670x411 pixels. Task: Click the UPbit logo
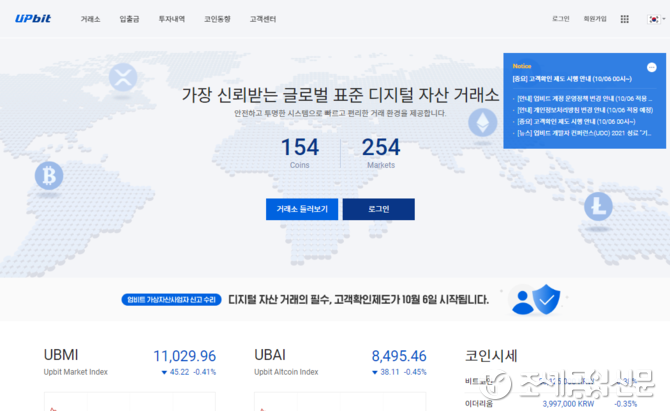coord(33,19)
